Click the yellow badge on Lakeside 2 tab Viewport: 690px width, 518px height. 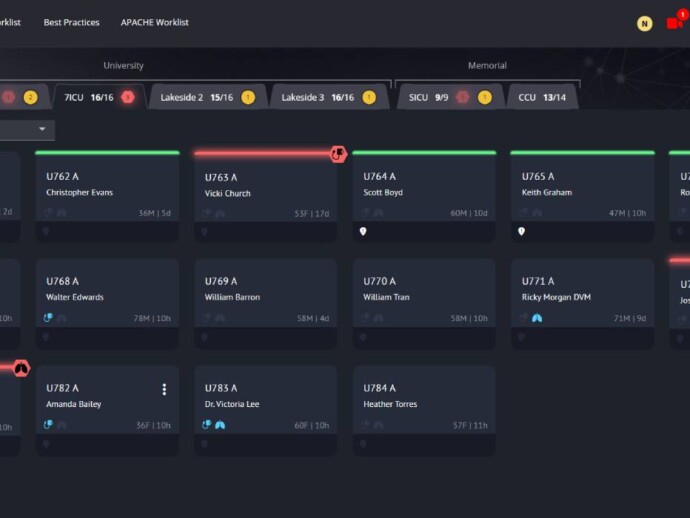tap(248, 97)
